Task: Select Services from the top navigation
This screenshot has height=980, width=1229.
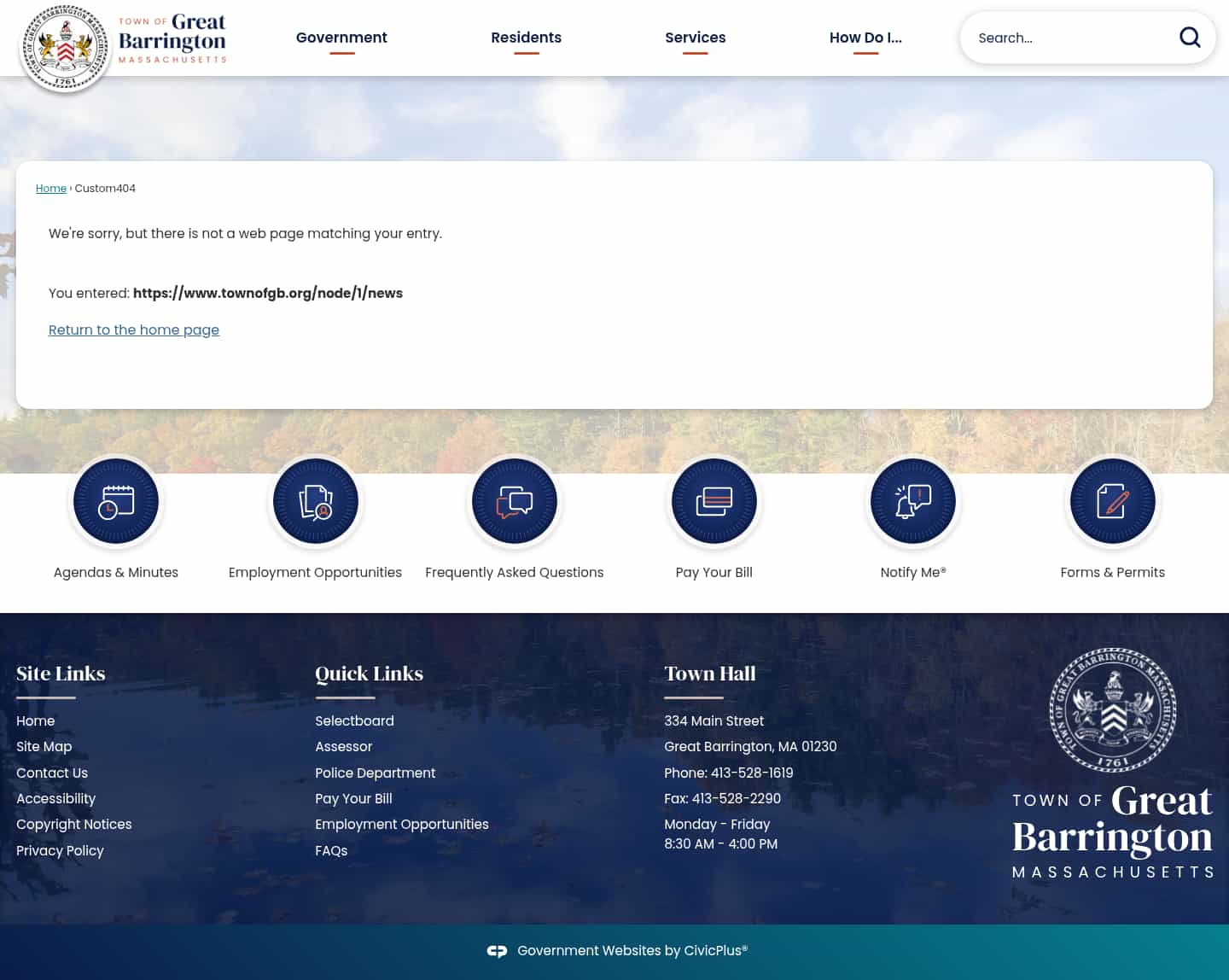Action: tap(695, 38)
